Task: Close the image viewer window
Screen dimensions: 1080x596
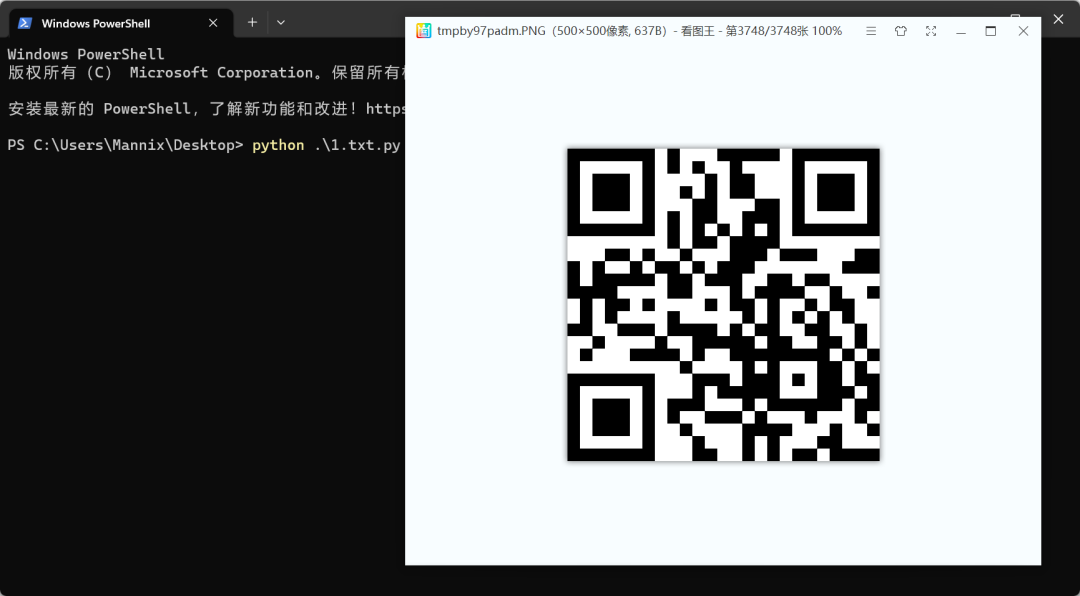Action: (1023, 31)
